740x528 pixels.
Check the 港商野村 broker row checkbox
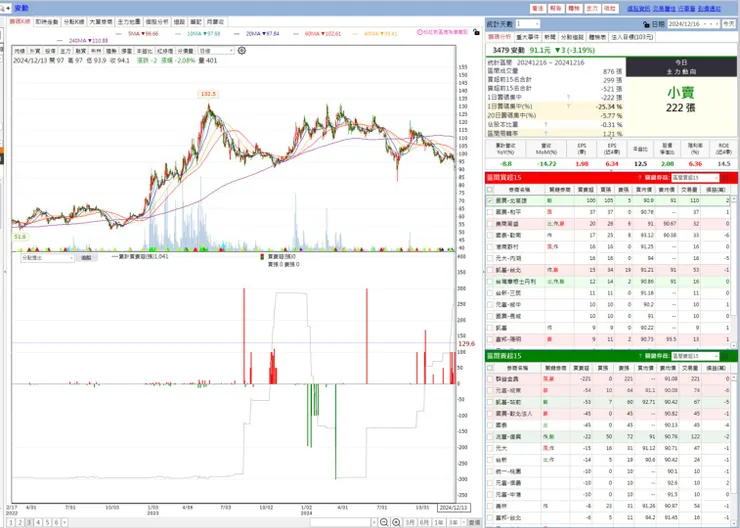point(490,247)
